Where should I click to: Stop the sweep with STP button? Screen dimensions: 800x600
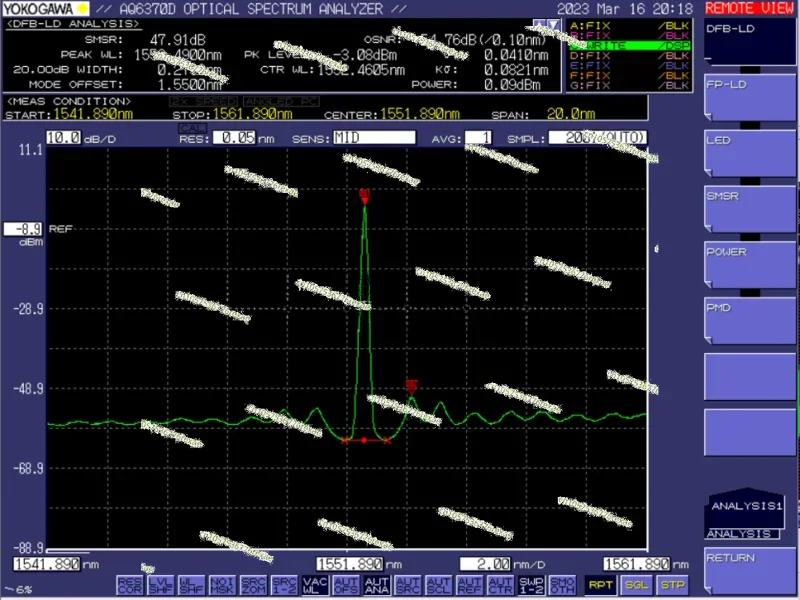(672, 585)
